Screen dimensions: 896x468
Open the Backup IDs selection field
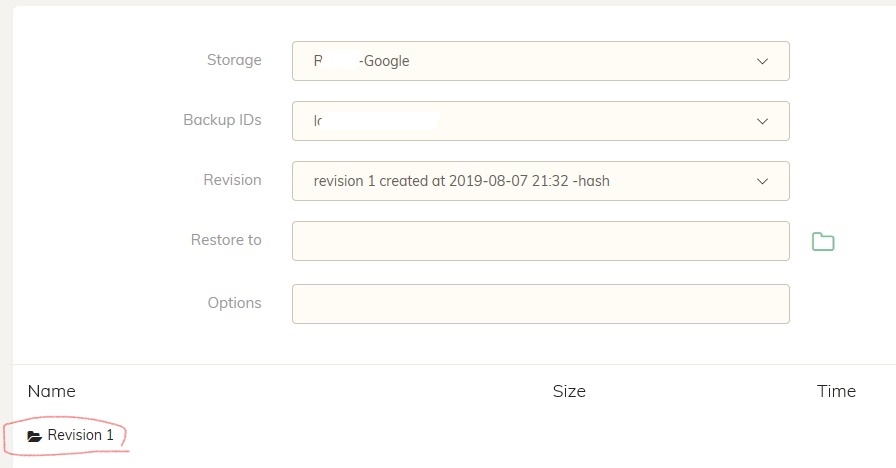[520, 121]
